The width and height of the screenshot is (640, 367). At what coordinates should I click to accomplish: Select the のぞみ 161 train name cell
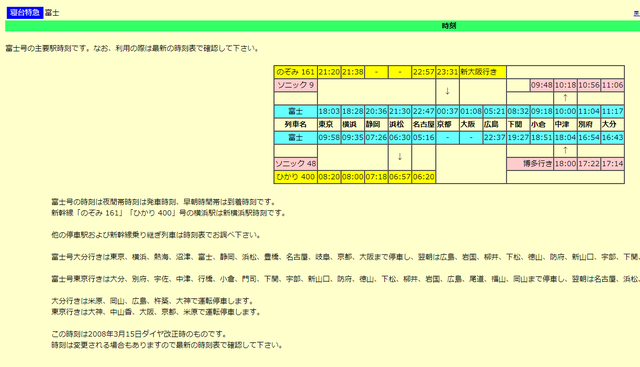[296, 72]
